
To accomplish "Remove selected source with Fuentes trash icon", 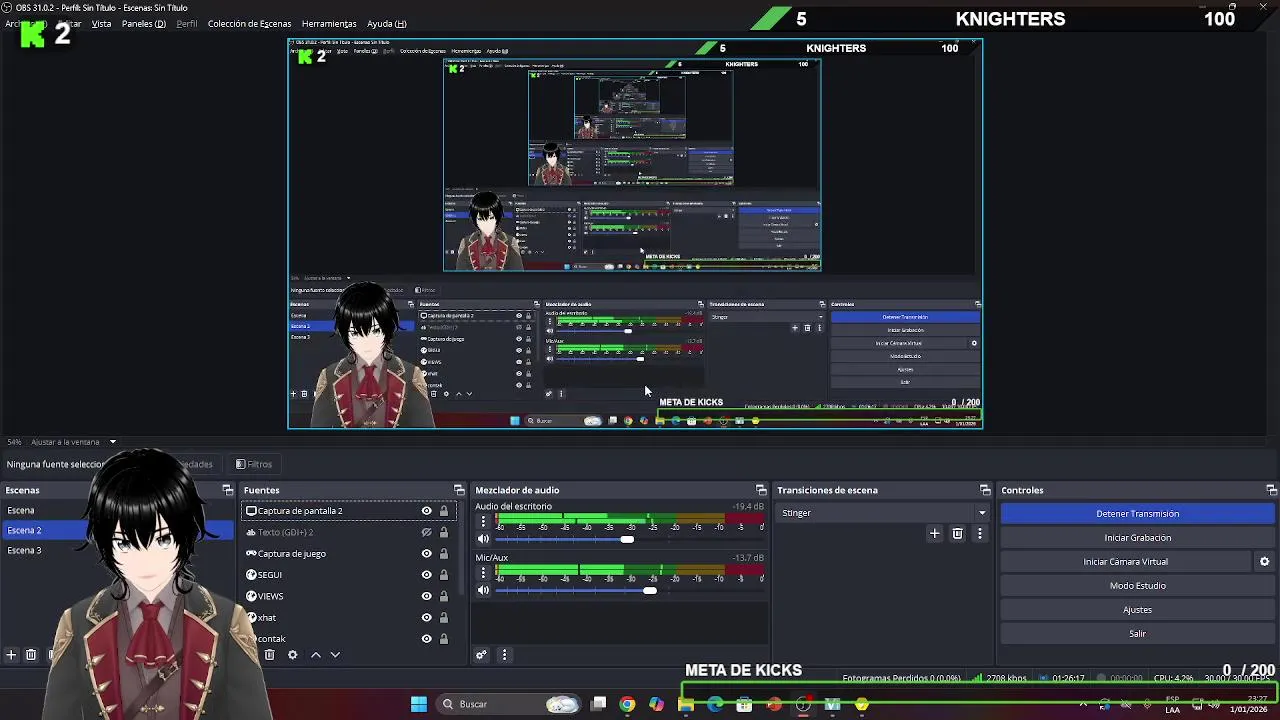I will point(269,655).
